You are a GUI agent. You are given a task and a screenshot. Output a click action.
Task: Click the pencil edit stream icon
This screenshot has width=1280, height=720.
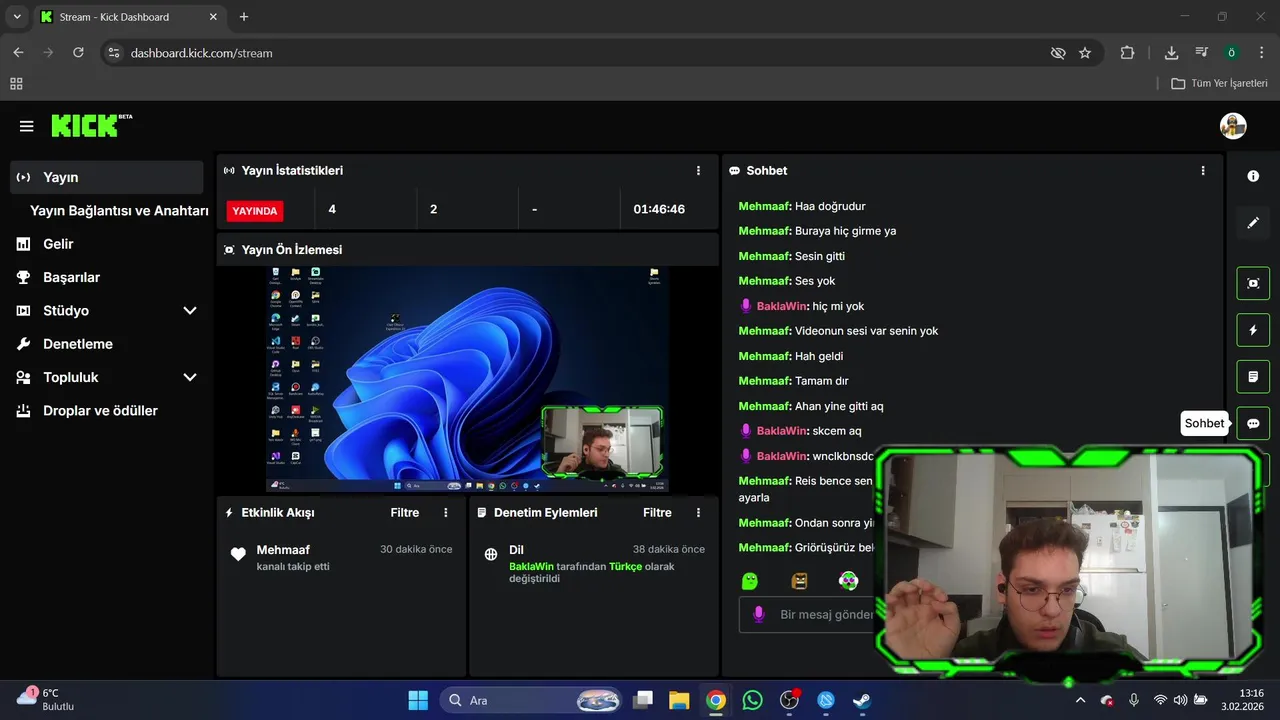(x=1253, y=223)
